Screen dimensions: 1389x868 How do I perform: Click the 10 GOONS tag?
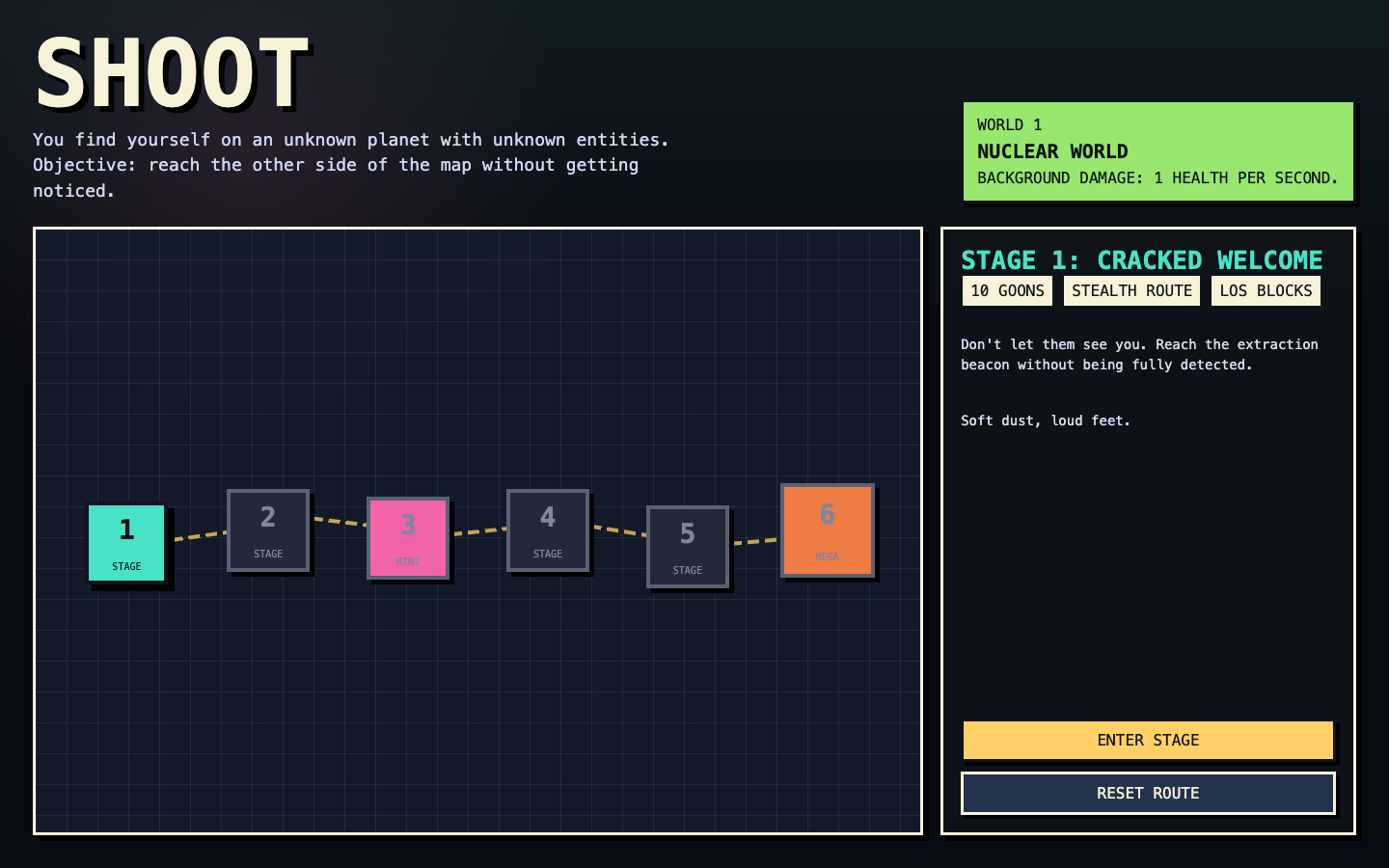pyautogui.click(x=1007, y=290)
